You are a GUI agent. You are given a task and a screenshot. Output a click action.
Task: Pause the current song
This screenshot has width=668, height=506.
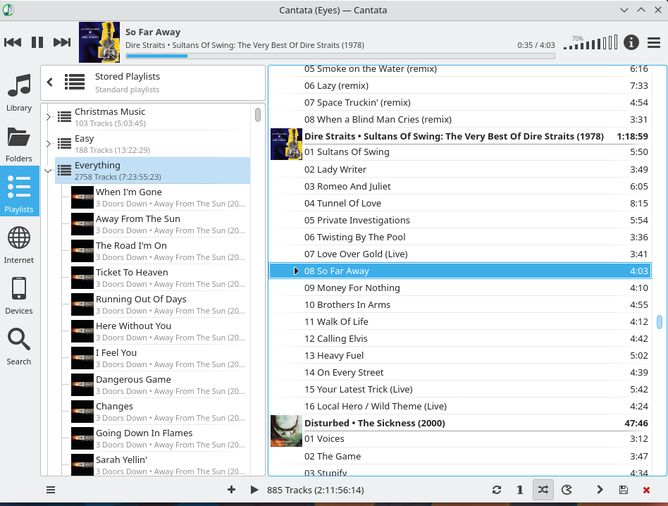(x=37, y=42)
